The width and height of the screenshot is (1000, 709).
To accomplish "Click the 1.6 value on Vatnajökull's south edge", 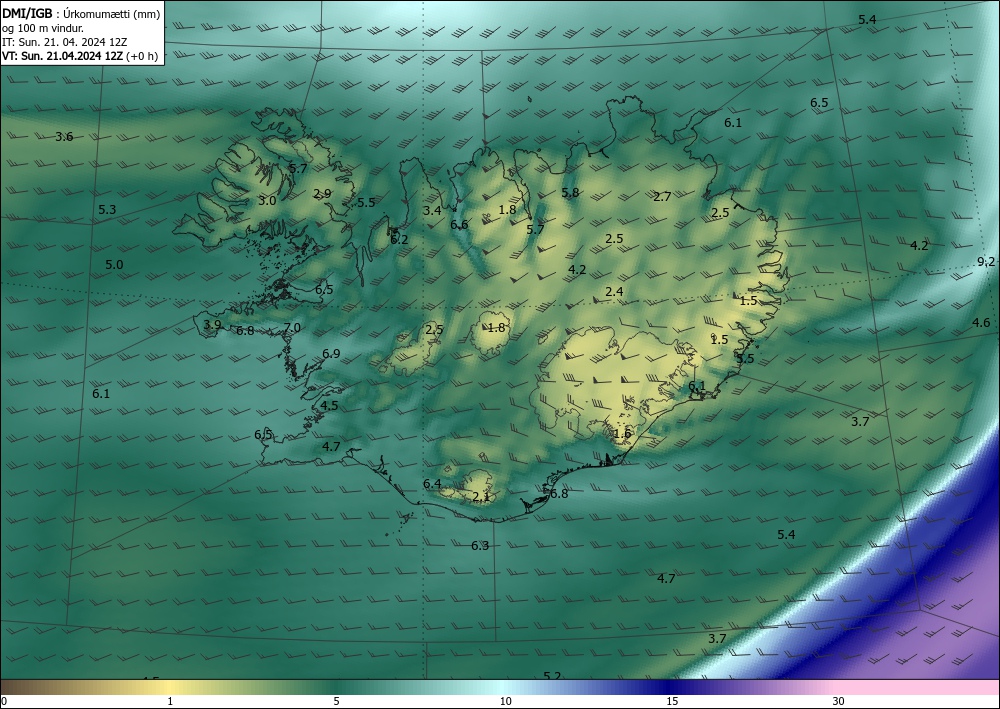I will 622,434.
